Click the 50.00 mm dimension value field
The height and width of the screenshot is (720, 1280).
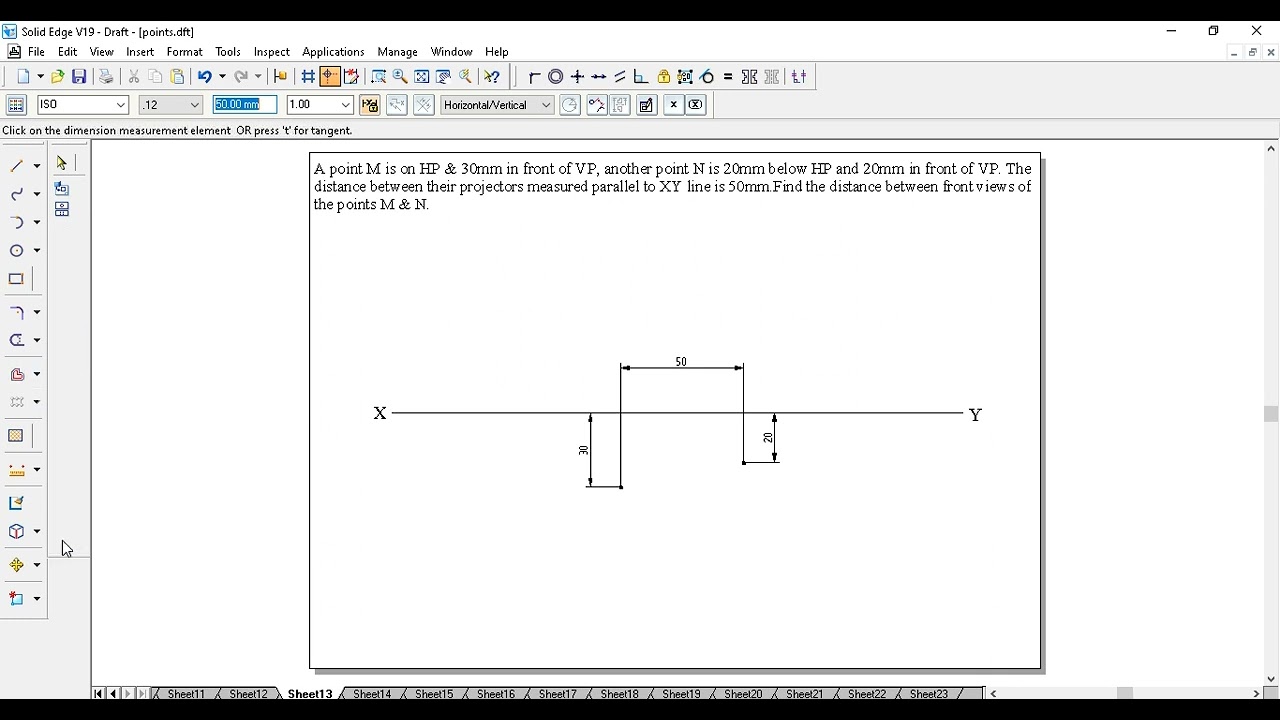click(245, 105)
